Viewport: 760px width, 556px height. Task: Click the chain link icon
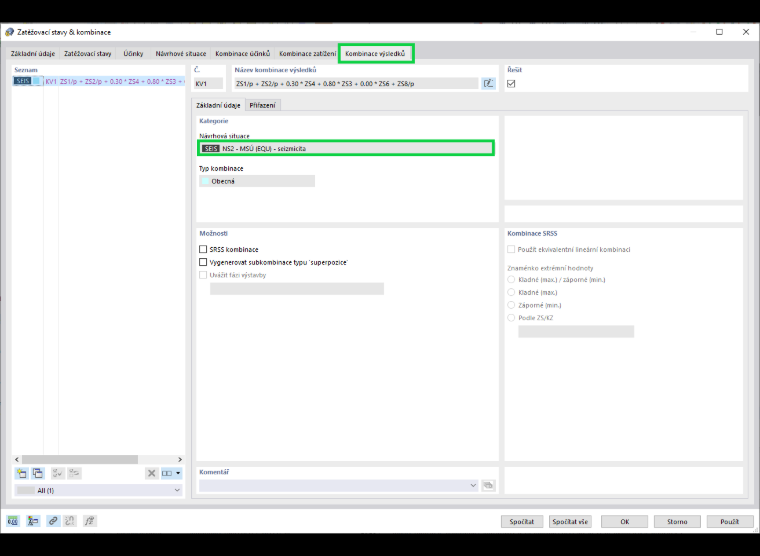click(53, 521)
